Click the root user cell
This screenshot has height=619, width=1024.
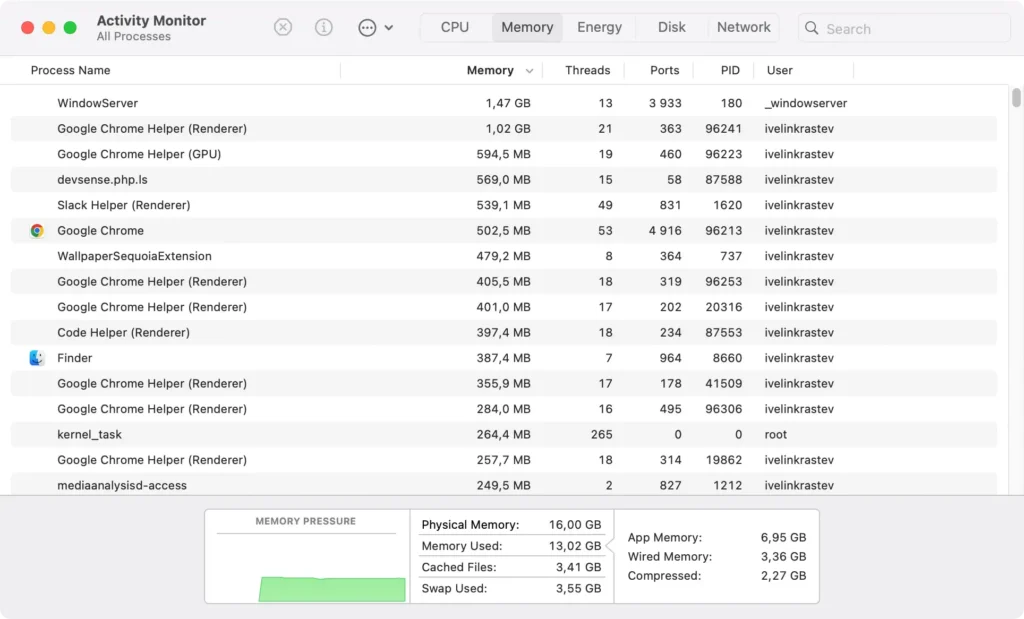point(776,434)
